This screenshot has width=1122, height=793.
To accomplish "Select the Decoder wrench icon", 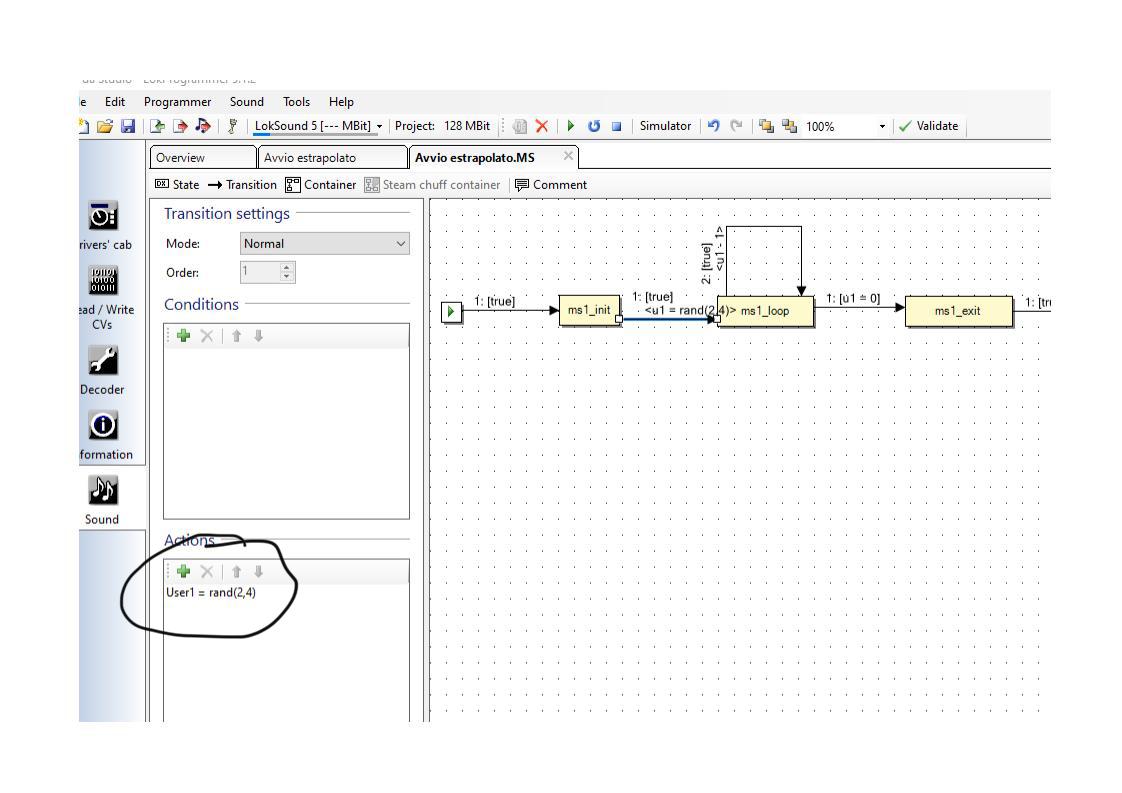I will coord(103,361).
